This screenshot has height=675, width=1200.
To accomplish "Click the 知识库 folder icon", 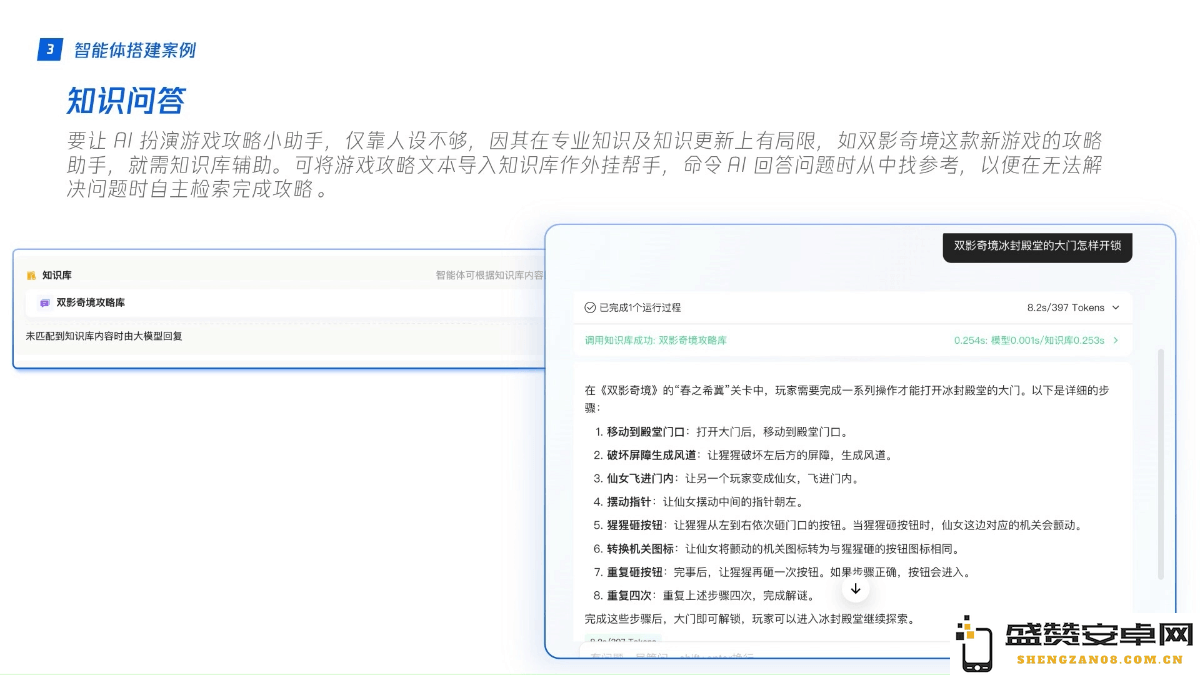I will click(x=31, y=275).
